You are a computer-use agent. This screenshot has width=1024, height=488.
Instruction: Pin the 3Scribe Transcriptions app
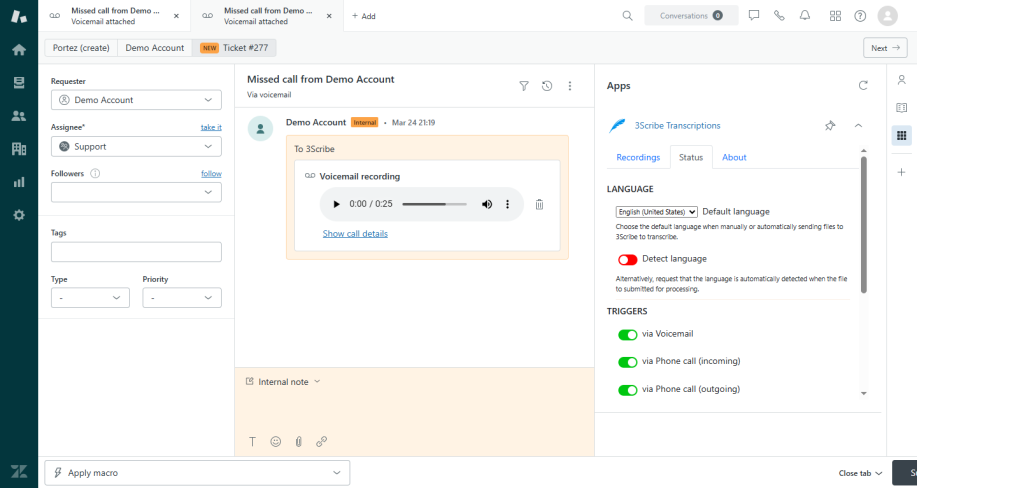tap(829, 126)
